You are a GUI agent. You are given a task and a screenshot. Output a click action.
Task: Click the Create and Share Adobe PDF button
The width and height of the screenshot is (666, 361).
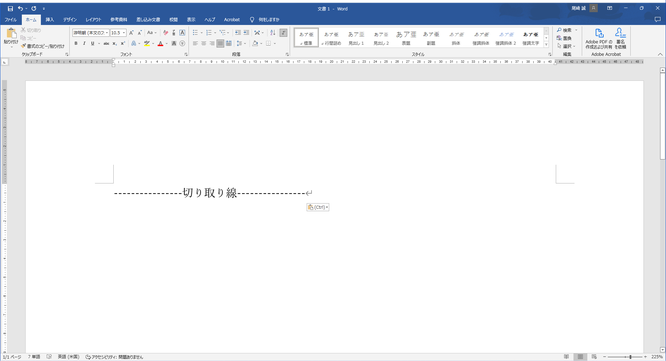599,39
